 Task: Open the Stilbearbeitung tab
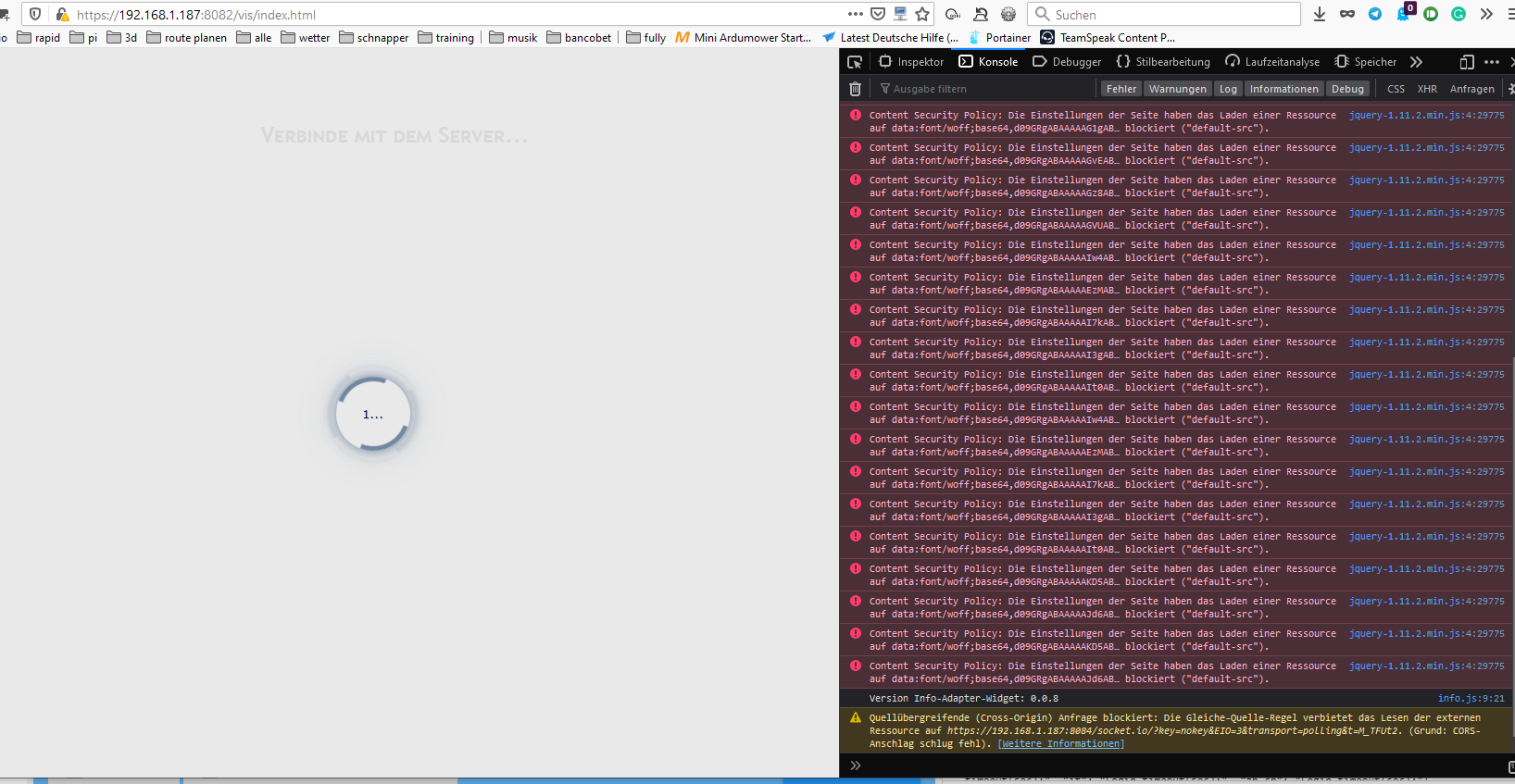click(x=1163, y=62)
